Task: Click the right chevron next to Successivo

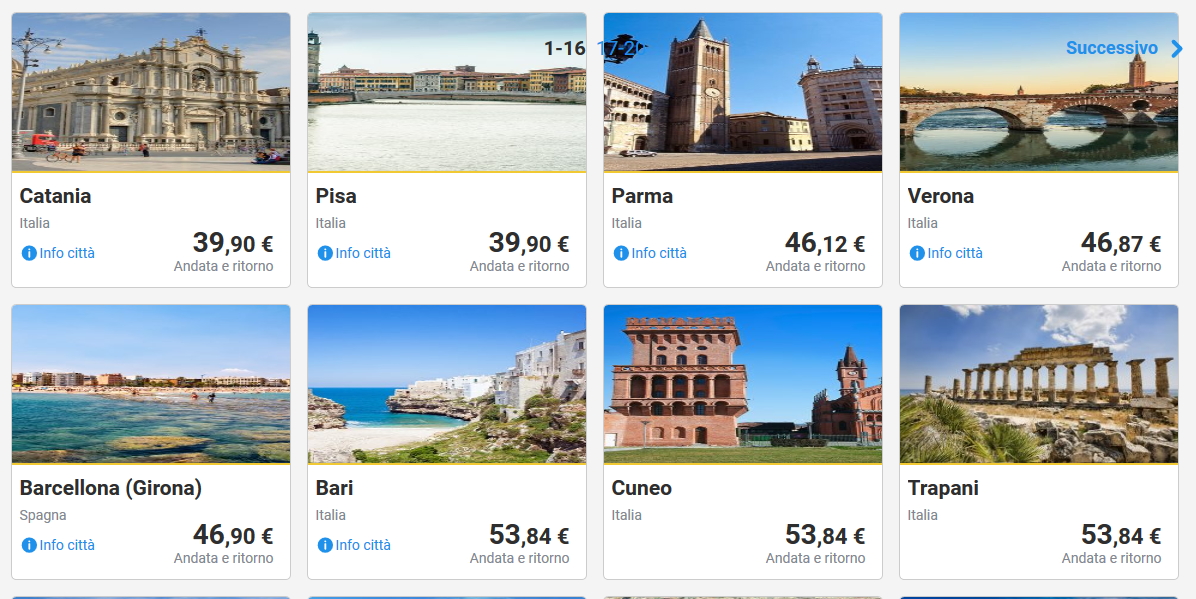Action: (1176, 48)
